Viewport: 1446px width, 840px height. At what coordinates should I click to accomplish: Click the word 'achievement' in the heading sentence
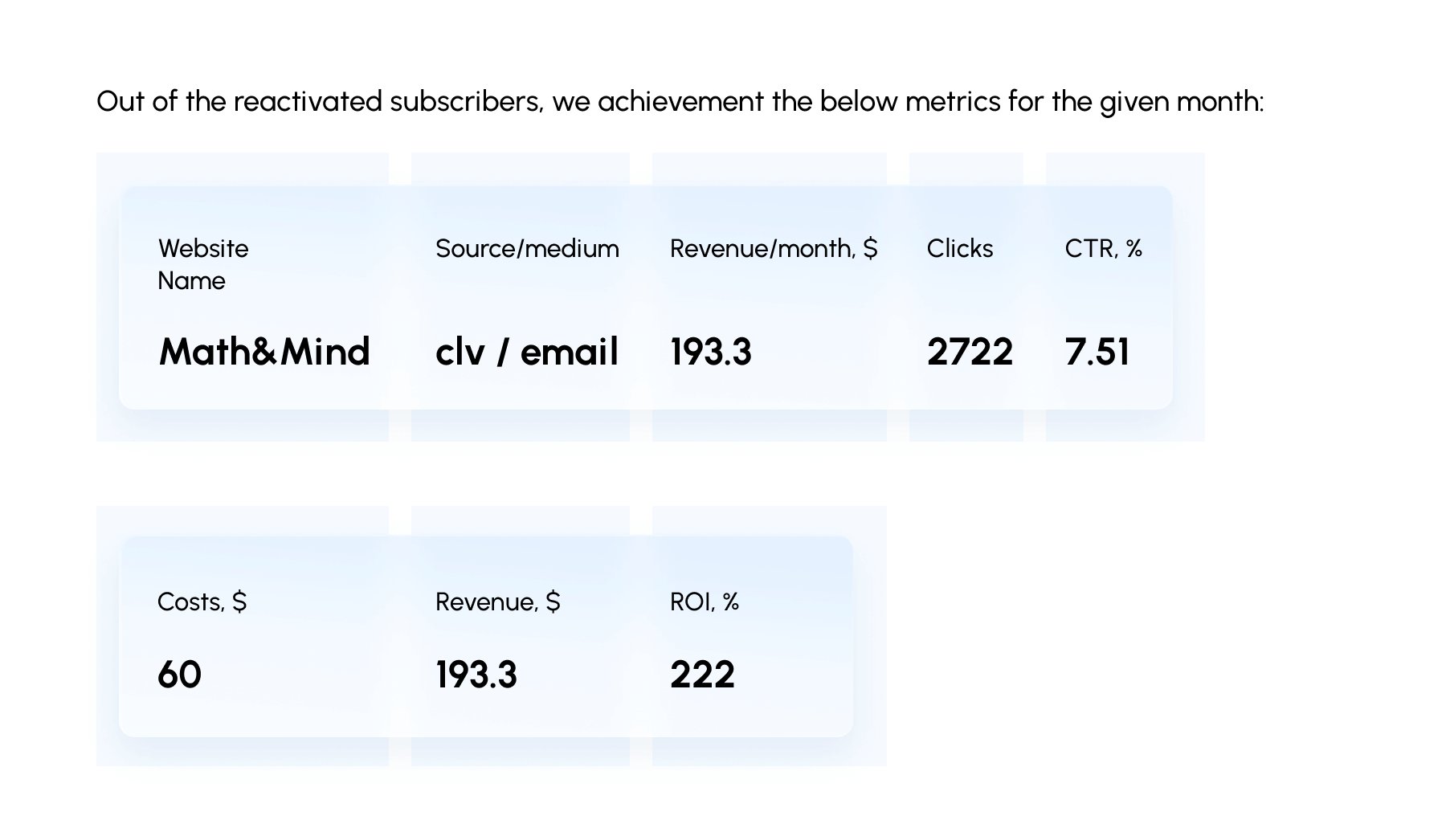point(680,102)
